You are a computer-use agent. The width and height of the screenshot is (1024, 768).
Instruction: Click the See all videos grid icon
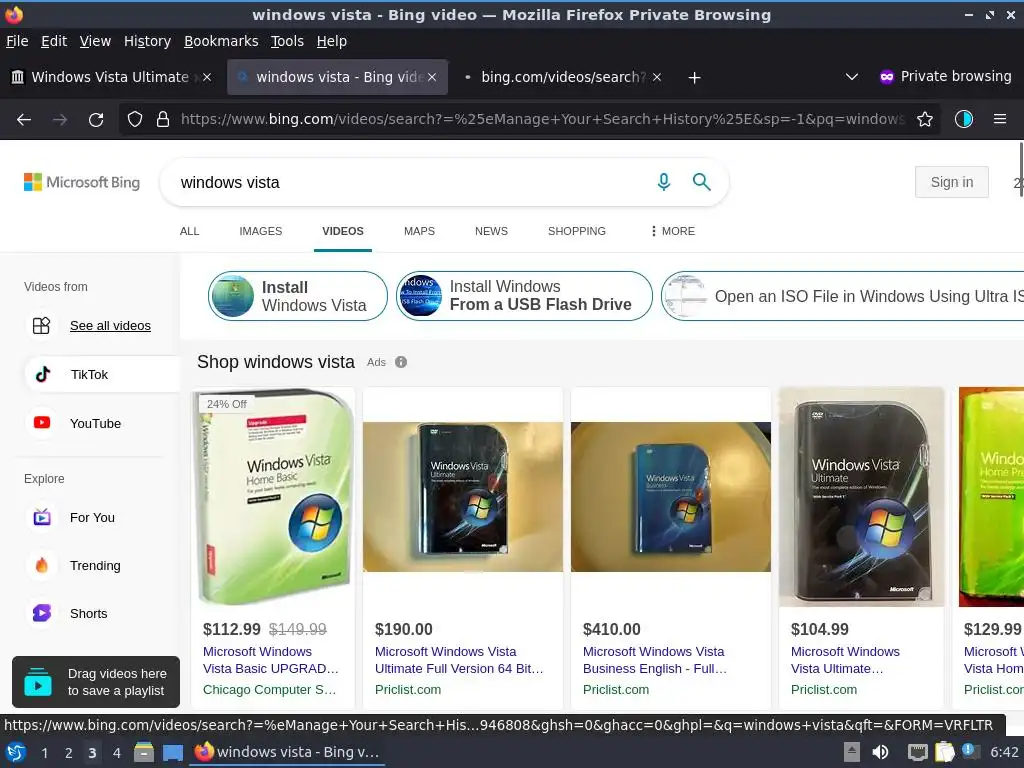tap(41, 325)
